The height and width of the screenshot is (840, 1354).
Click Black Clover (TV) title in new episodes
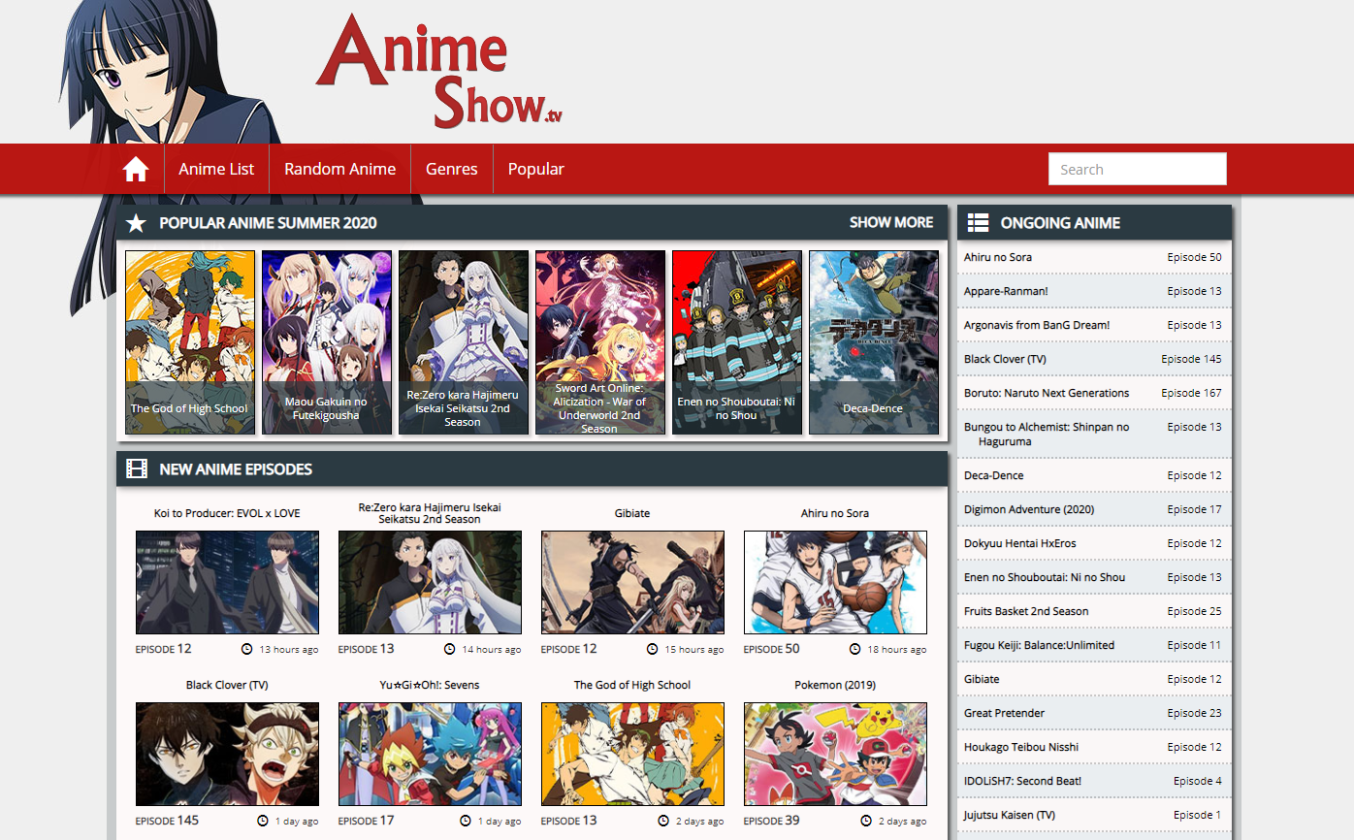(x=227, y=685)
